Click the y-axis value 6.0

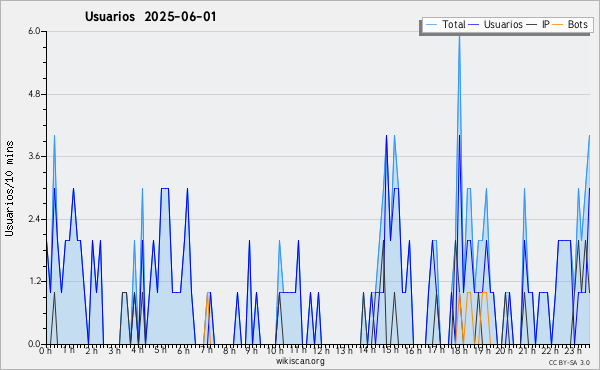pyautogui.click(x=34, y=31)
